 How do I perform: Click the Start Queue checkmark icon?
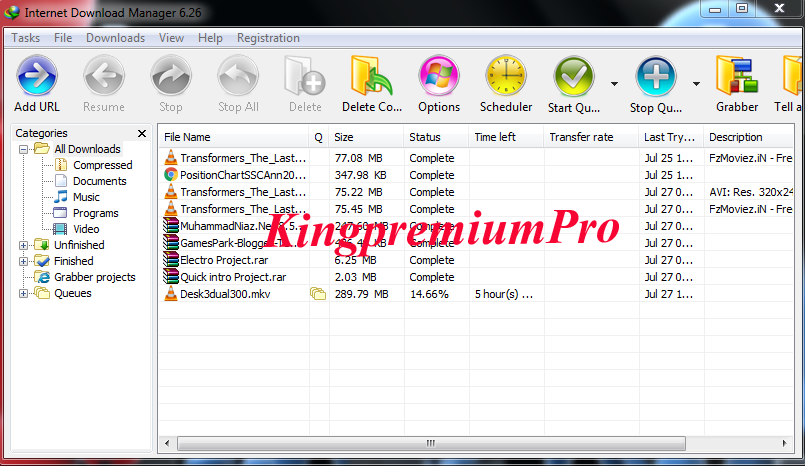click(x=573, y=76)
